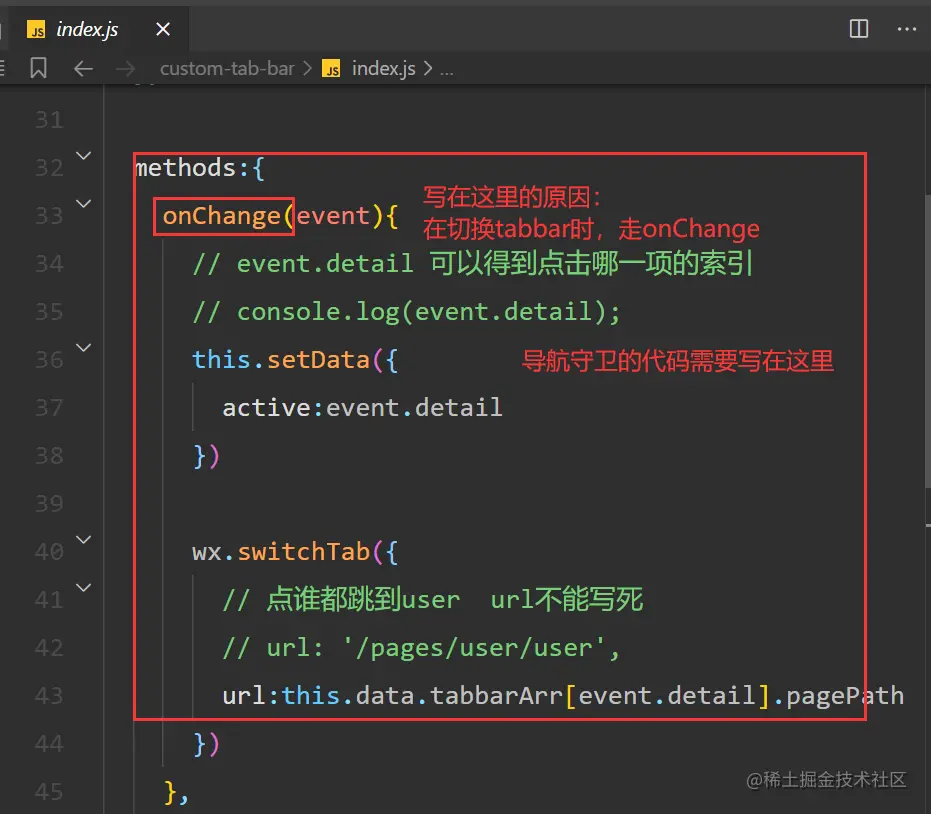931x814 pixels.
Task: Place cursor on 'methods:{' text
Action: click(200, 168)
